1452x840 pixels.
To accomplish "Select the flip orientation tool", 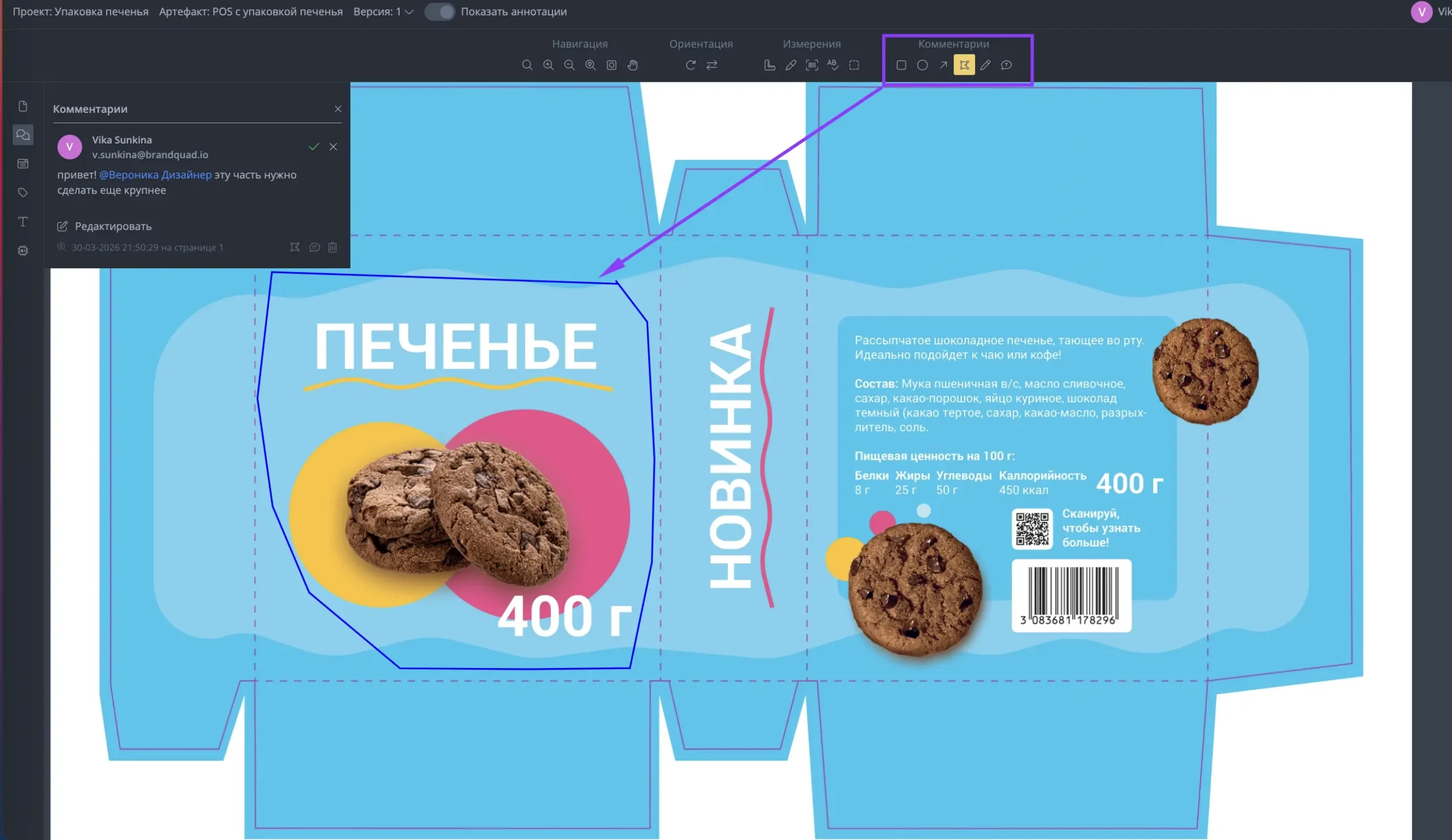I will (x=711, y=65).
